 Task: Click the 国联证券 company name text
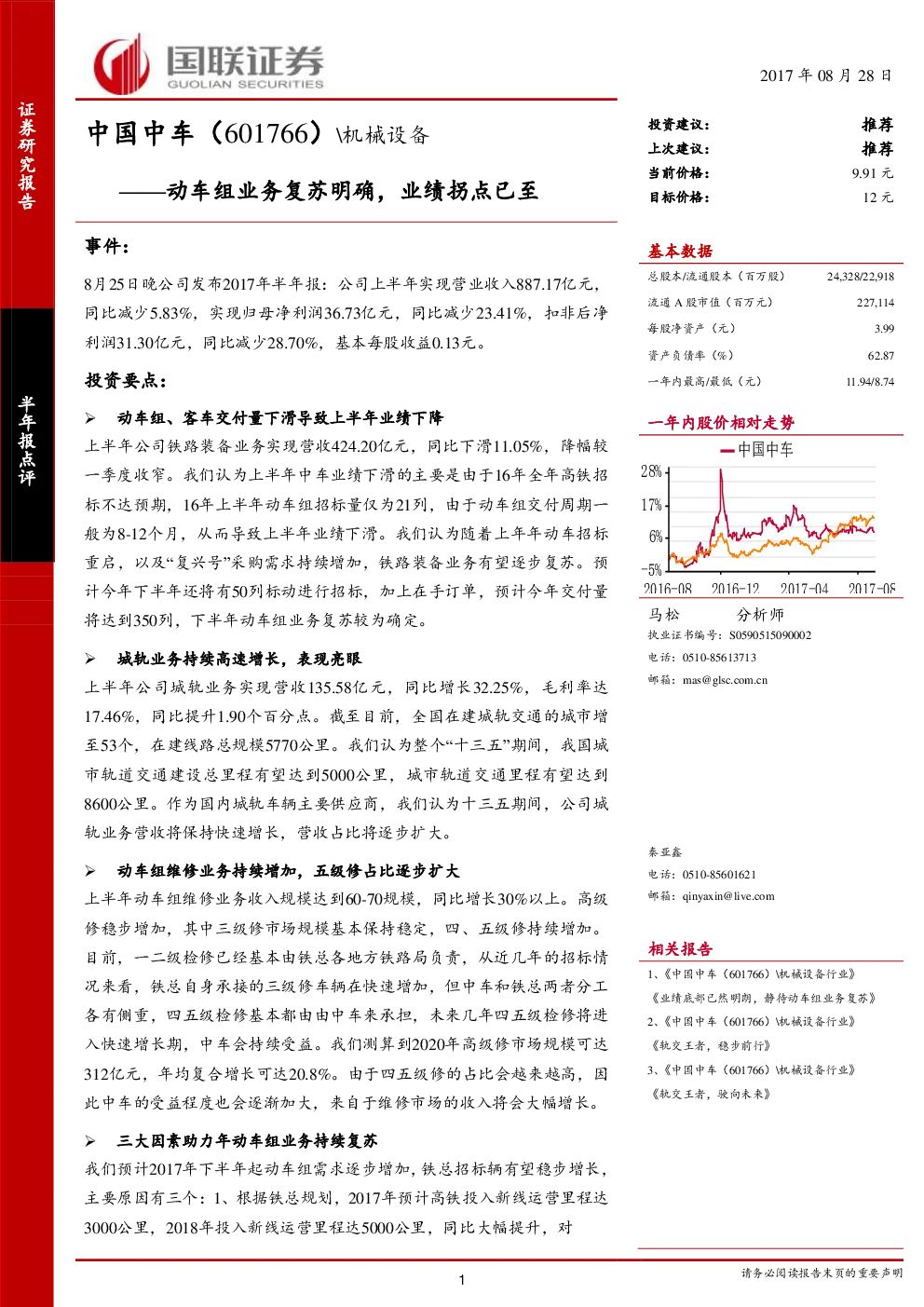245,60
